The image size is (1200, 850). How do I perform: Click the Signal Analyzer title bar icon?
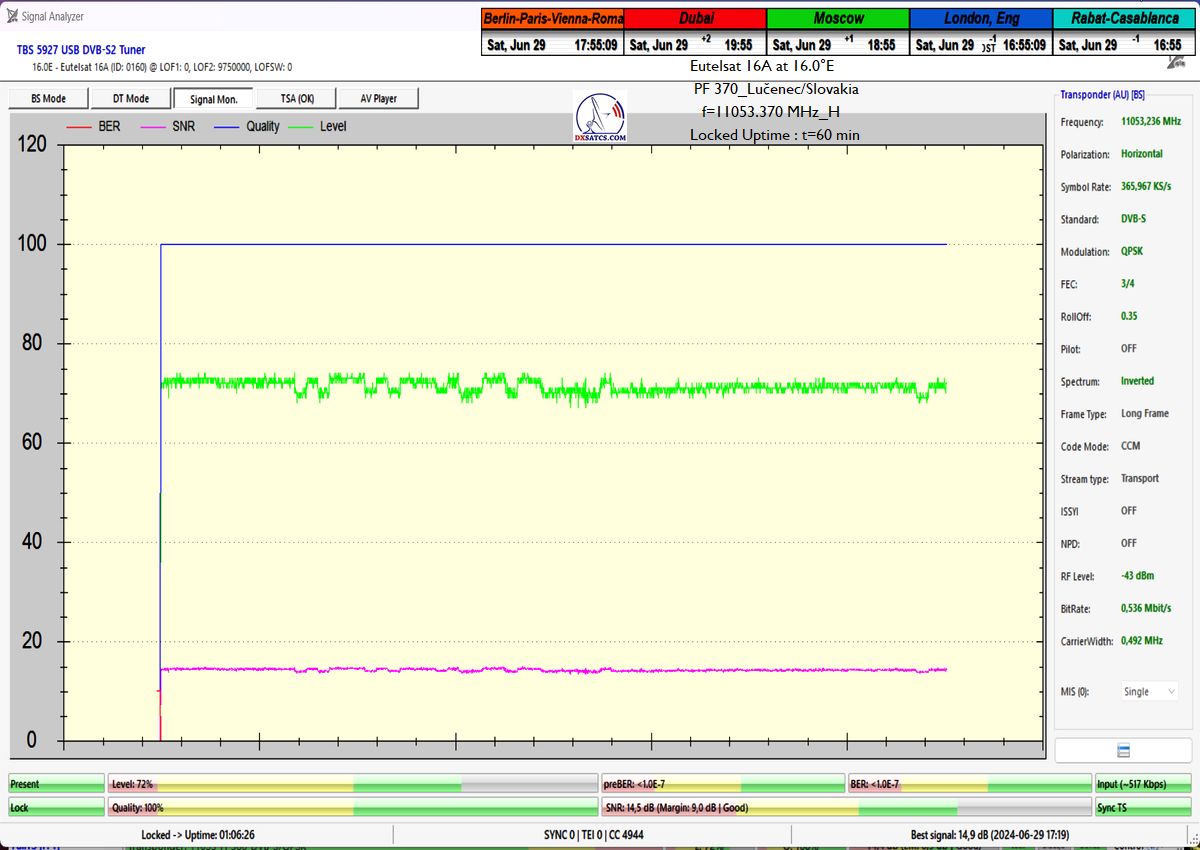[11, 16]
